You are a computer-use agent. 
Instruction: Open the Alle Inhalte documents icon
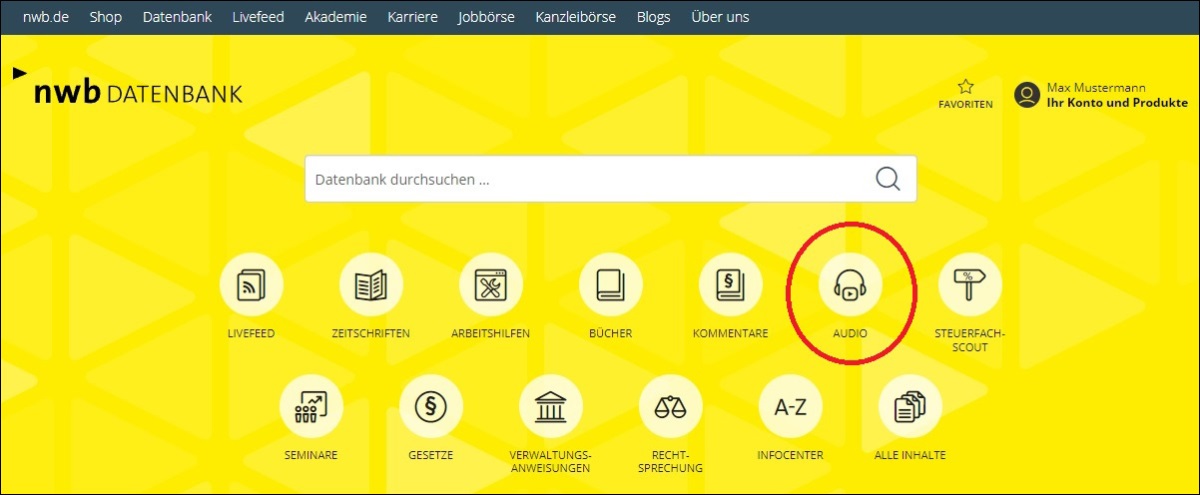(x=910, y=407)
